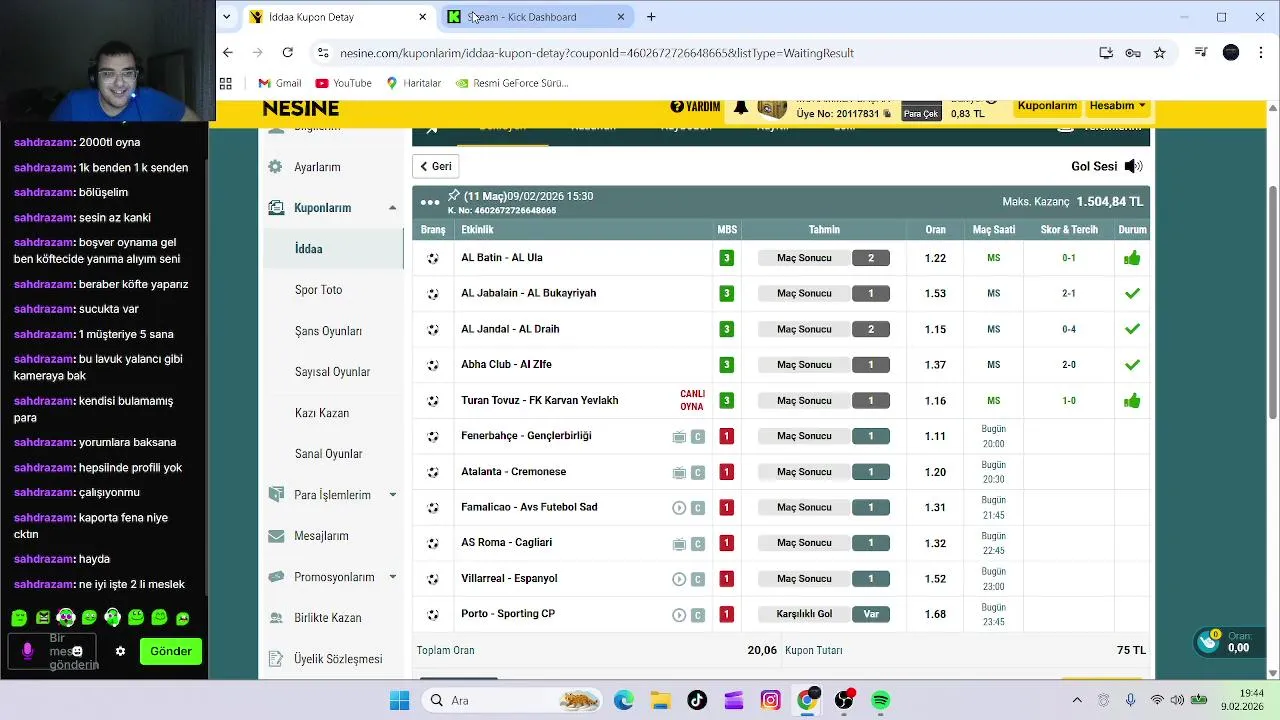This screenshot has width=1280, height=720.
Task: Go back with the Geri button
Action: pyautogui.click(x=435, y=167)
